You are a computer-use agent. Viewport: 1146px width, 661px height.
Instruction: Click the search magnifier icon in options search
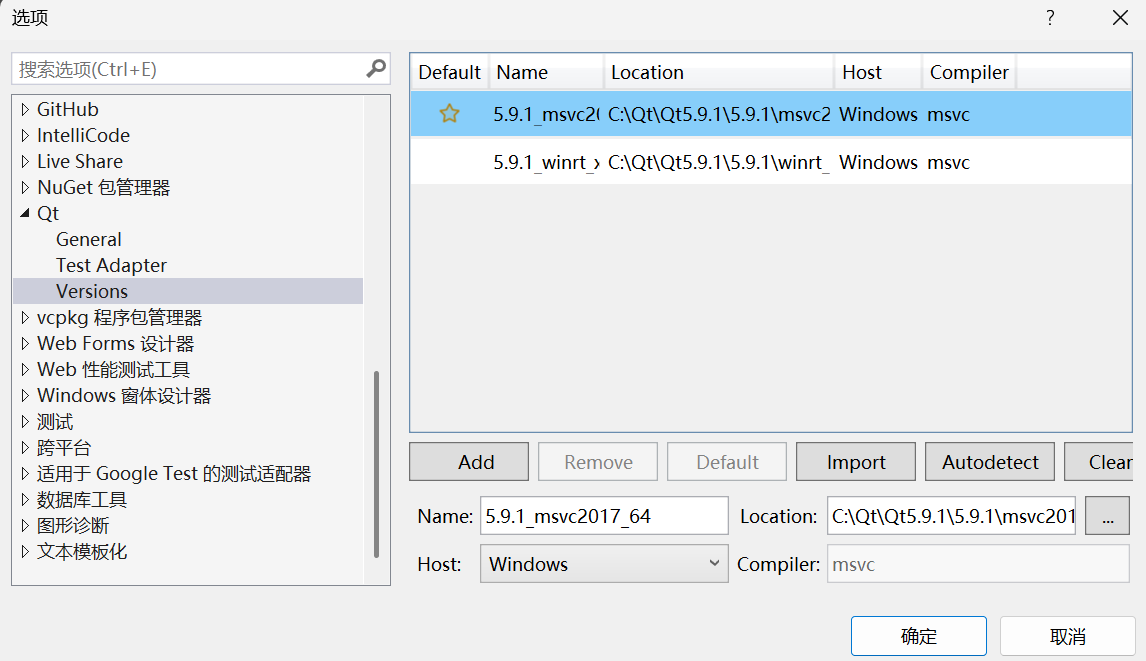pyautogui.click(x=374, y=68)
